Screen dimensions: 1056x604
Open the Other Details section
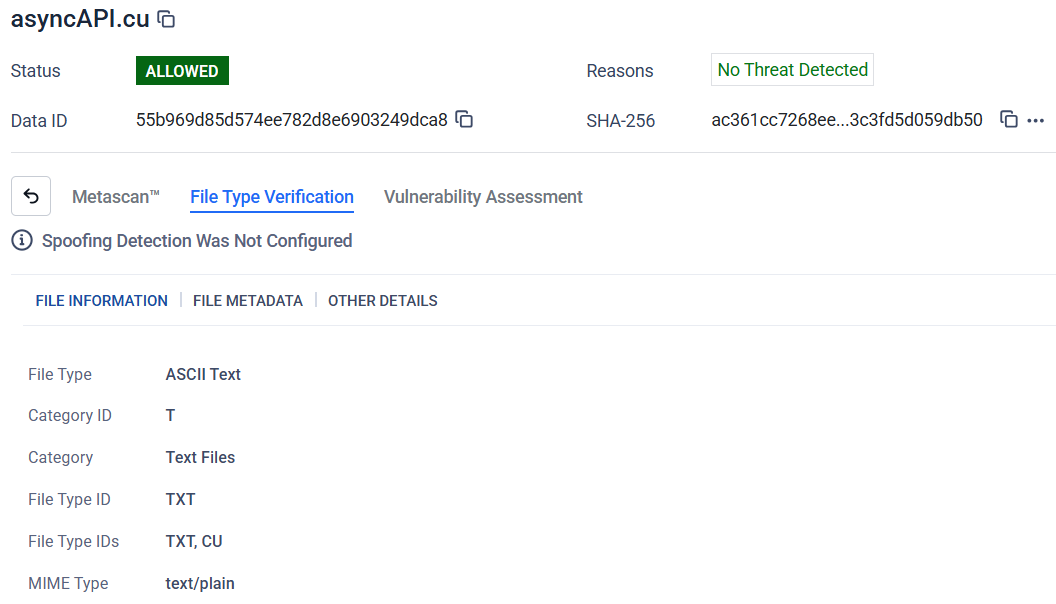click(383, 301)
